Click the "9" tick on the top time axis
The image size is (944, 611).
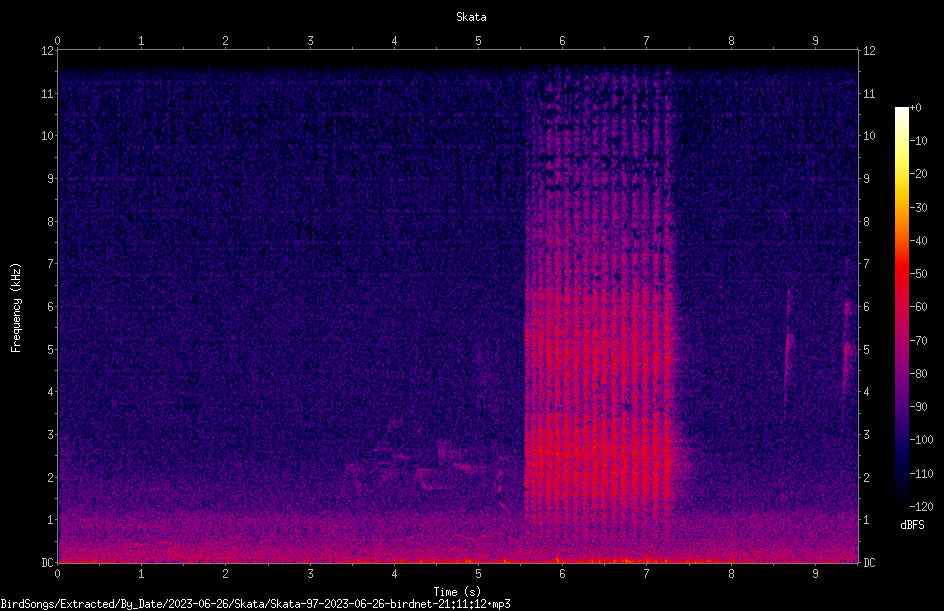pyautogui.click(x=815, y=41)
